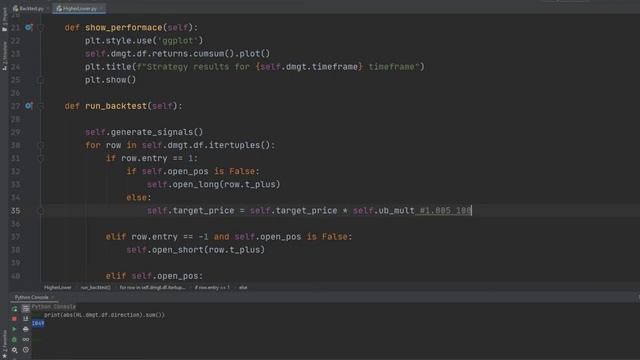Click Python file icon on HigherLower.py tab
Viewport: 640px width, 360px height.
tap(59, 8)
